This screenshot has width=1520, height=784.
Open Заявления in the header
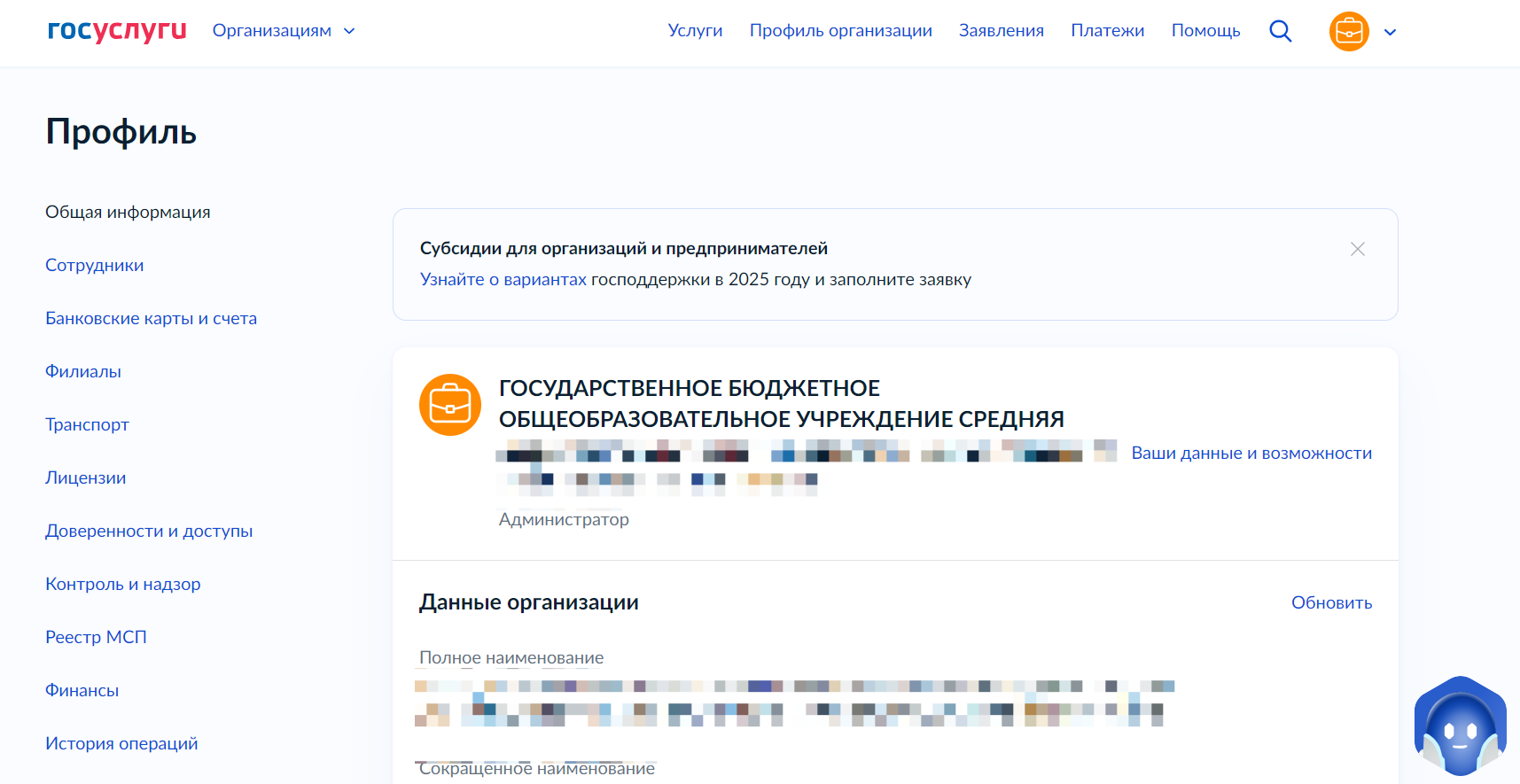point(1001,31)
